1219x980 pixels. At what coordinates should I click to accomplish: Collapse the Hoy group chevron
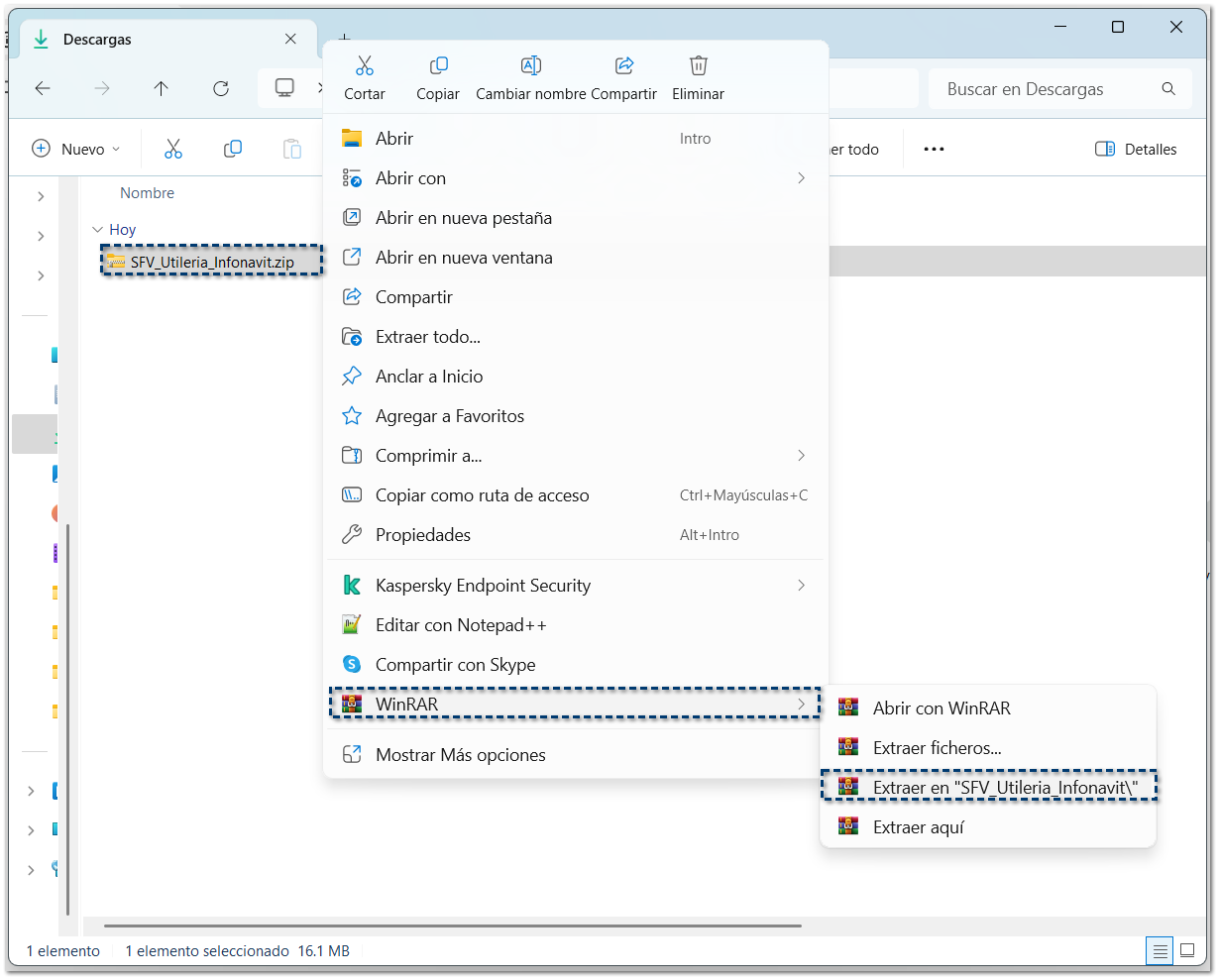tap(97, 230)
